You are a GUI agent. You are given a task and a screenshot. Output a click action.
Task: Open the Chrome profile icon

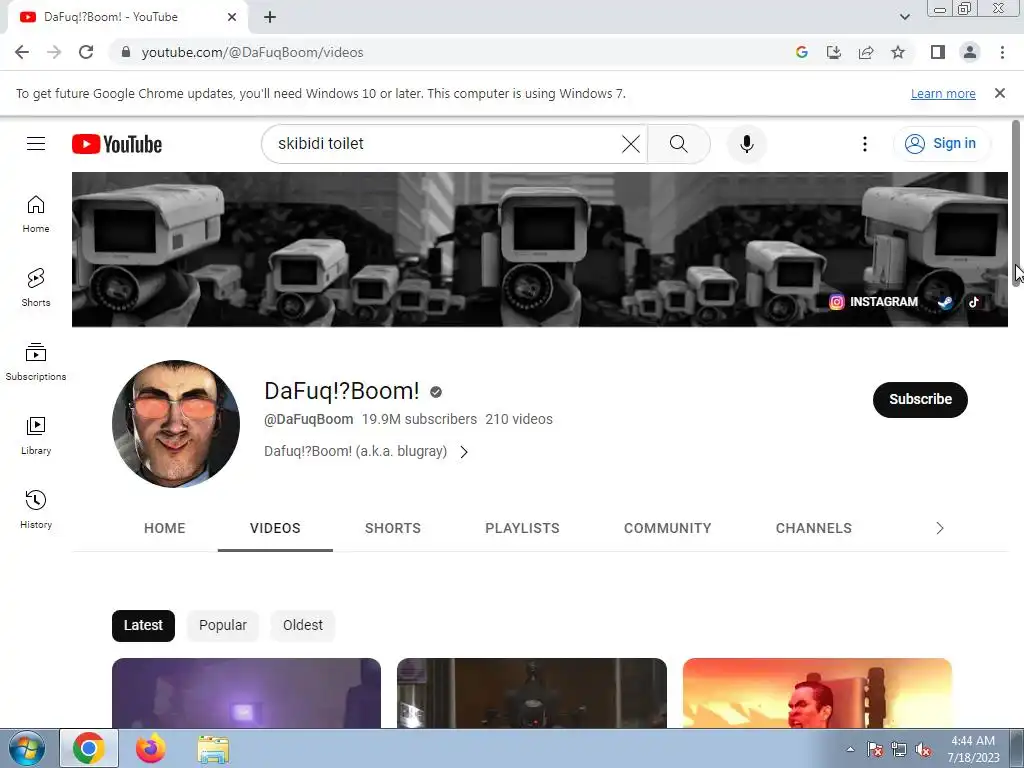(x=970, y=52)
